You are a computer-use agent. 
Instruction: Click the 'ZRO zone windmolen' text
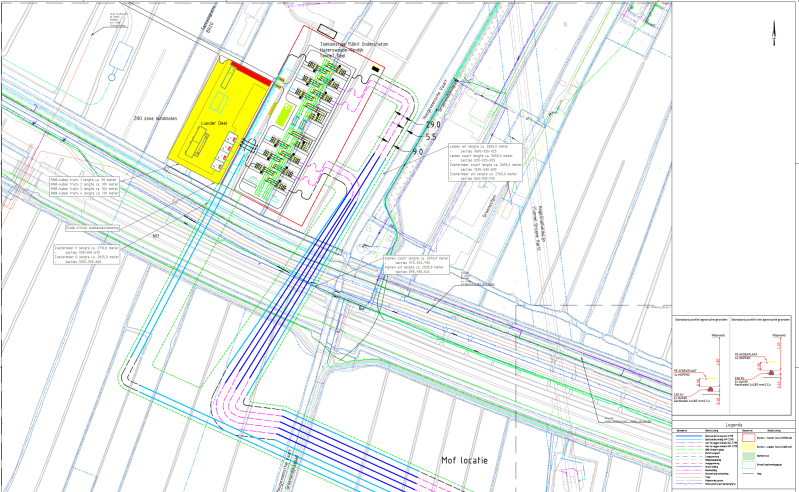point(155,118)
